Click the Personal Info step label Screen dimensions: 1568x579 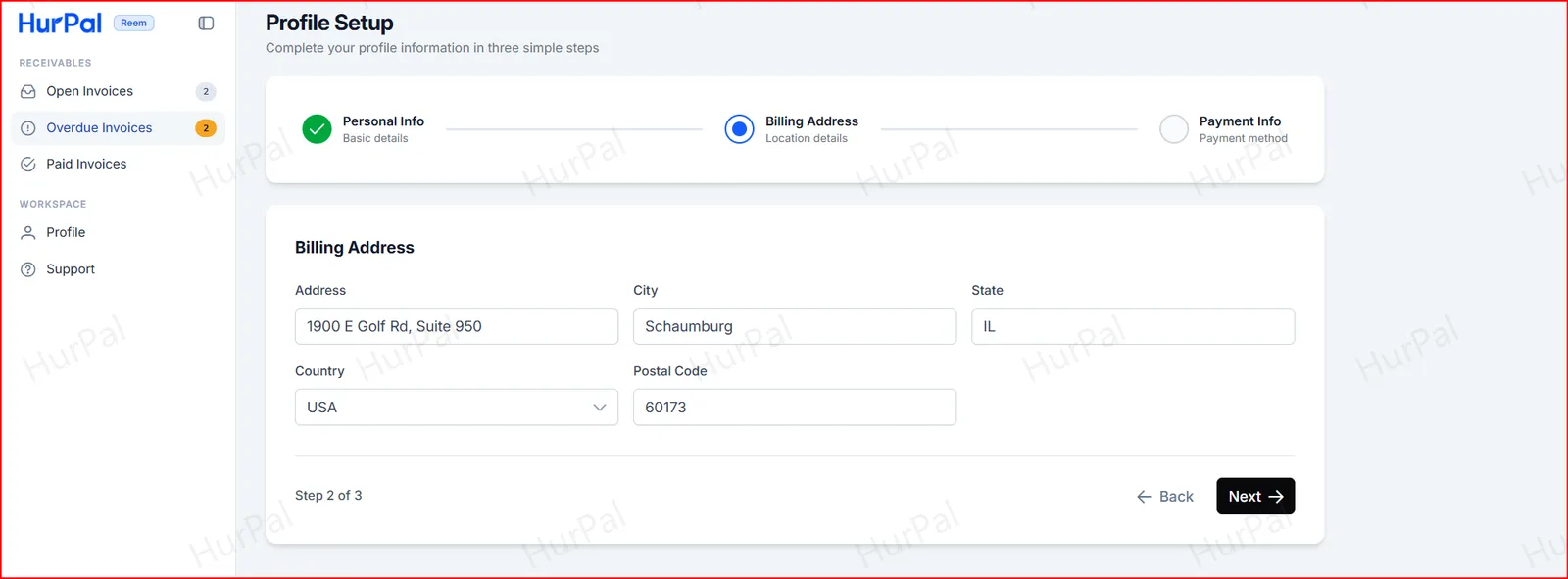383,121
